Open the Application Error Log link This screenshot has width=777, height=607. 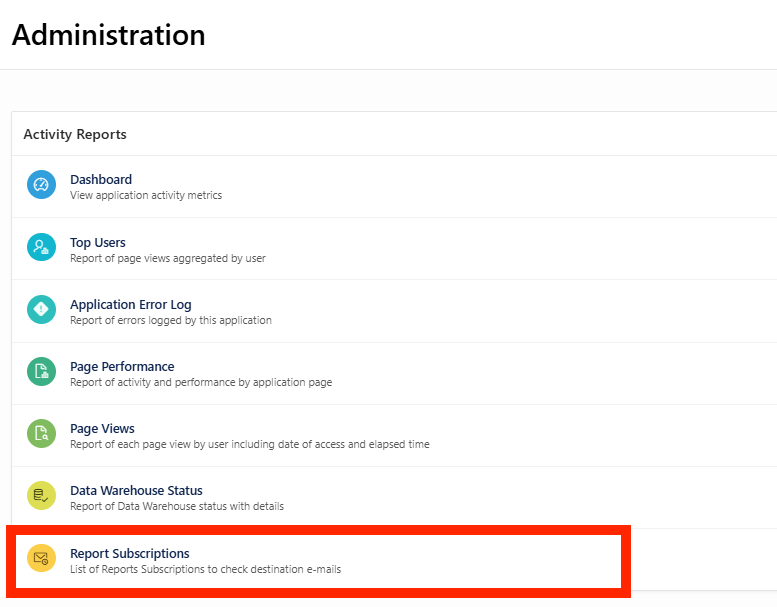pos(130,304)
